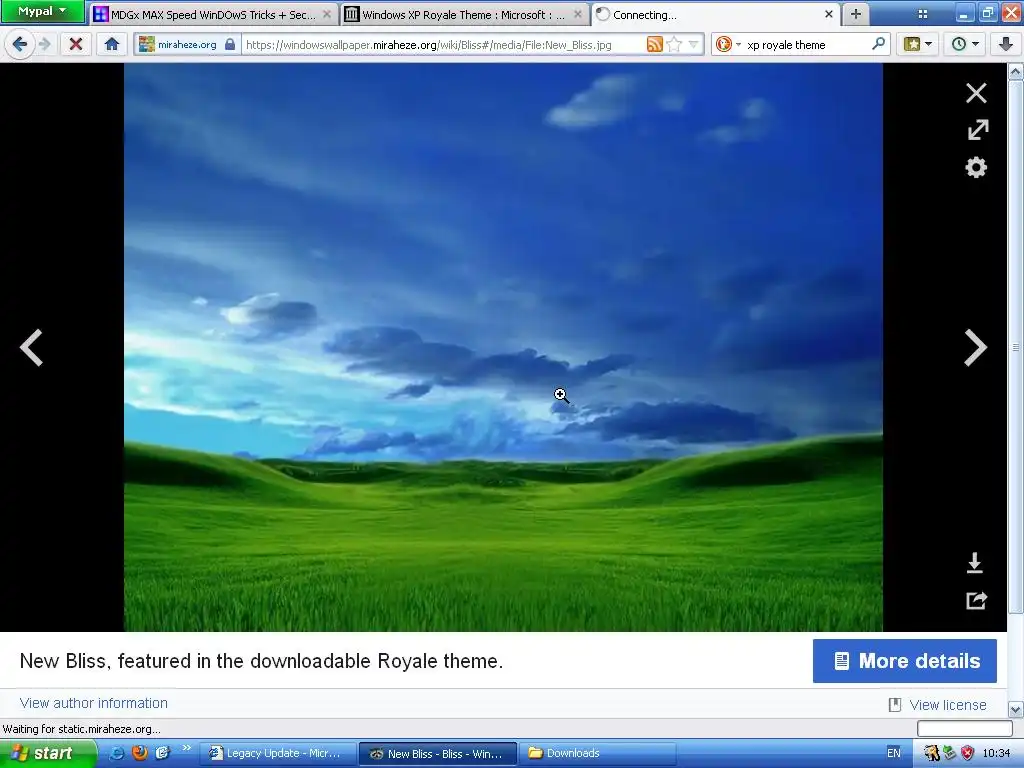Open the downloads arrow button
1024x768 pixels.
coord(1005,44)
